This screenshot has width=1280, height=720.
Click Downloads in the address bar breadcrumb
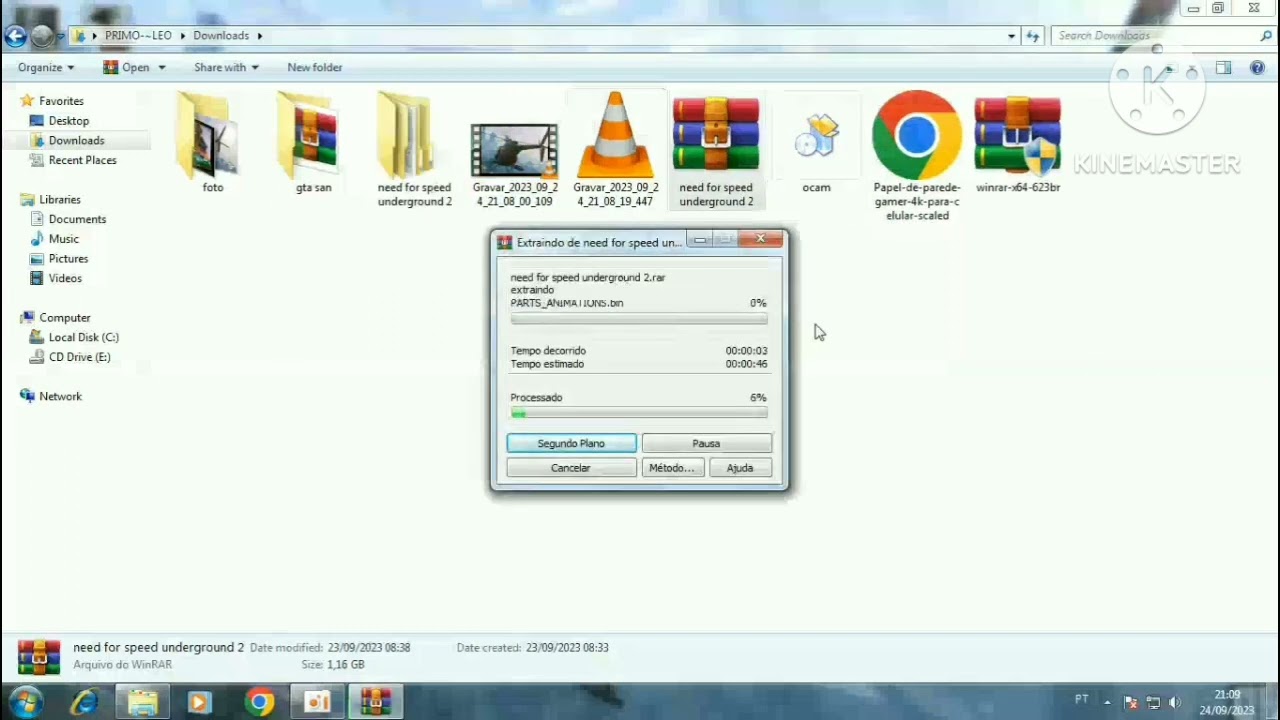point(221,36)
